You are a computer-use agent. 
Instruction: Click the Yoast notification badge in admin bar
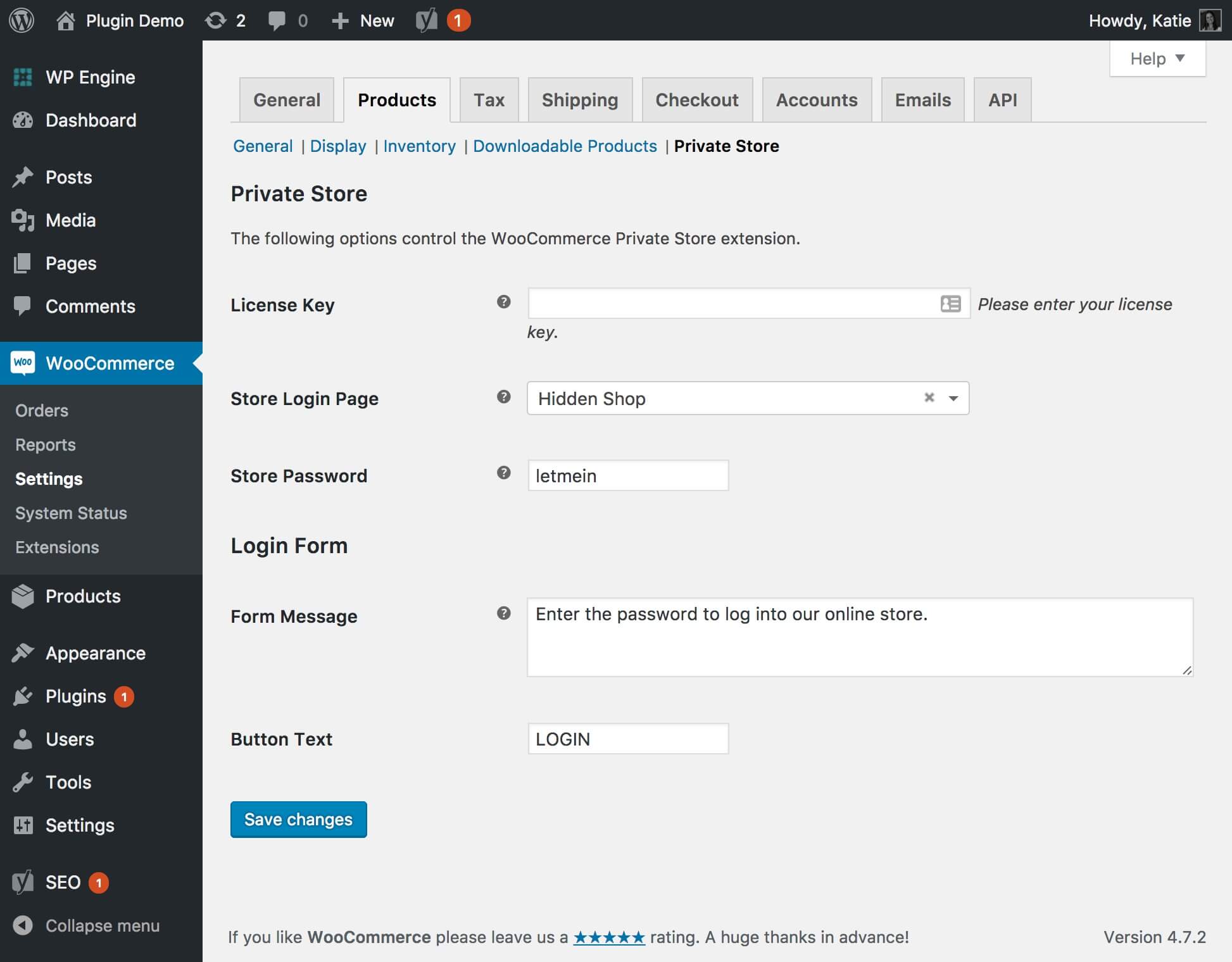[458, 20]
